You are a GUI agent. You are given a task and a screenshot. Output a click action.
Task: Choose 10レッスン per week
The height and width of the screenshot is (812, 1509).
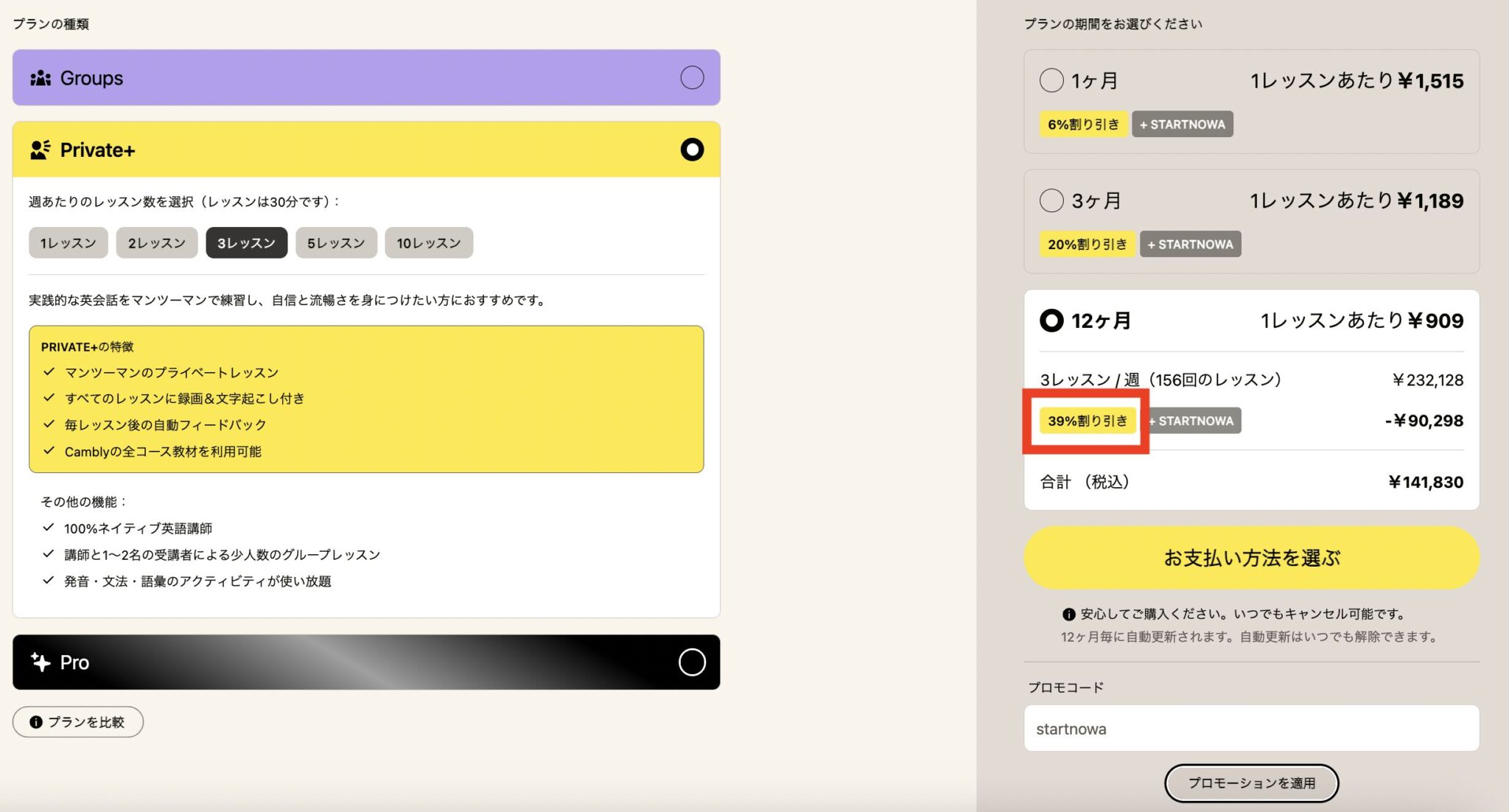pyautogui.click(x=429, y=242)
